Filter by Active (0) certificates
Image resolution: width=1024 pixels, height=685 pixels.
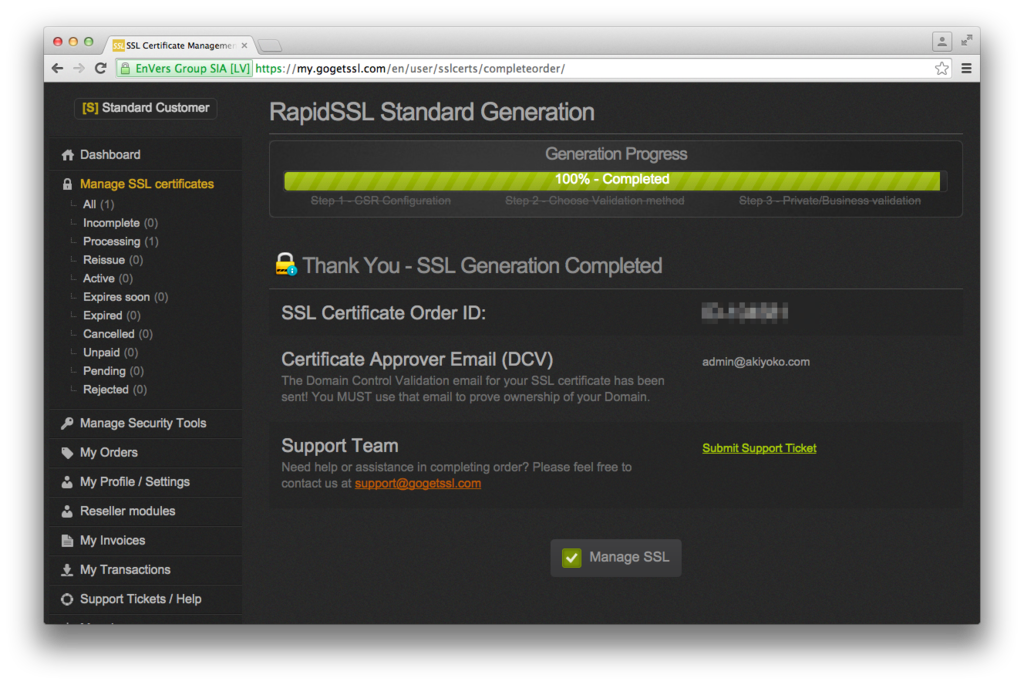[x=108, y=278]
